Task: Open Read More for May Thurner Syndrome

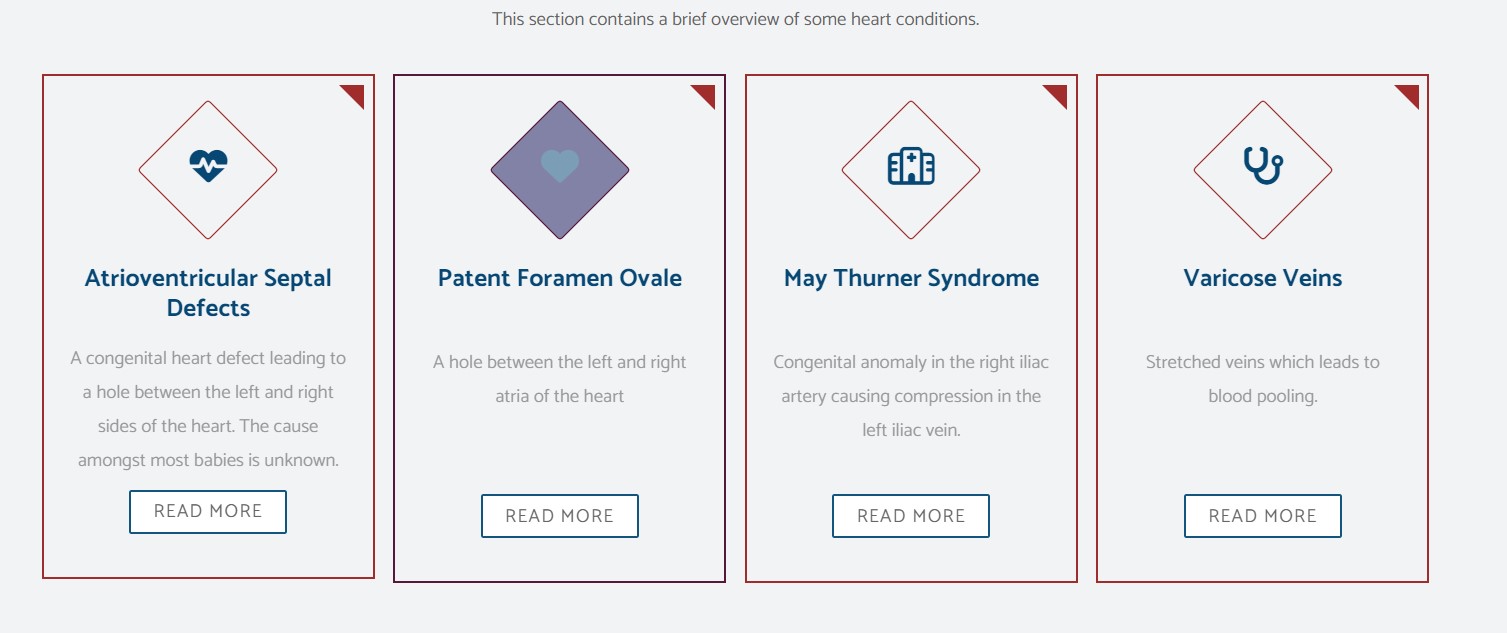Action: click(911, 516)
